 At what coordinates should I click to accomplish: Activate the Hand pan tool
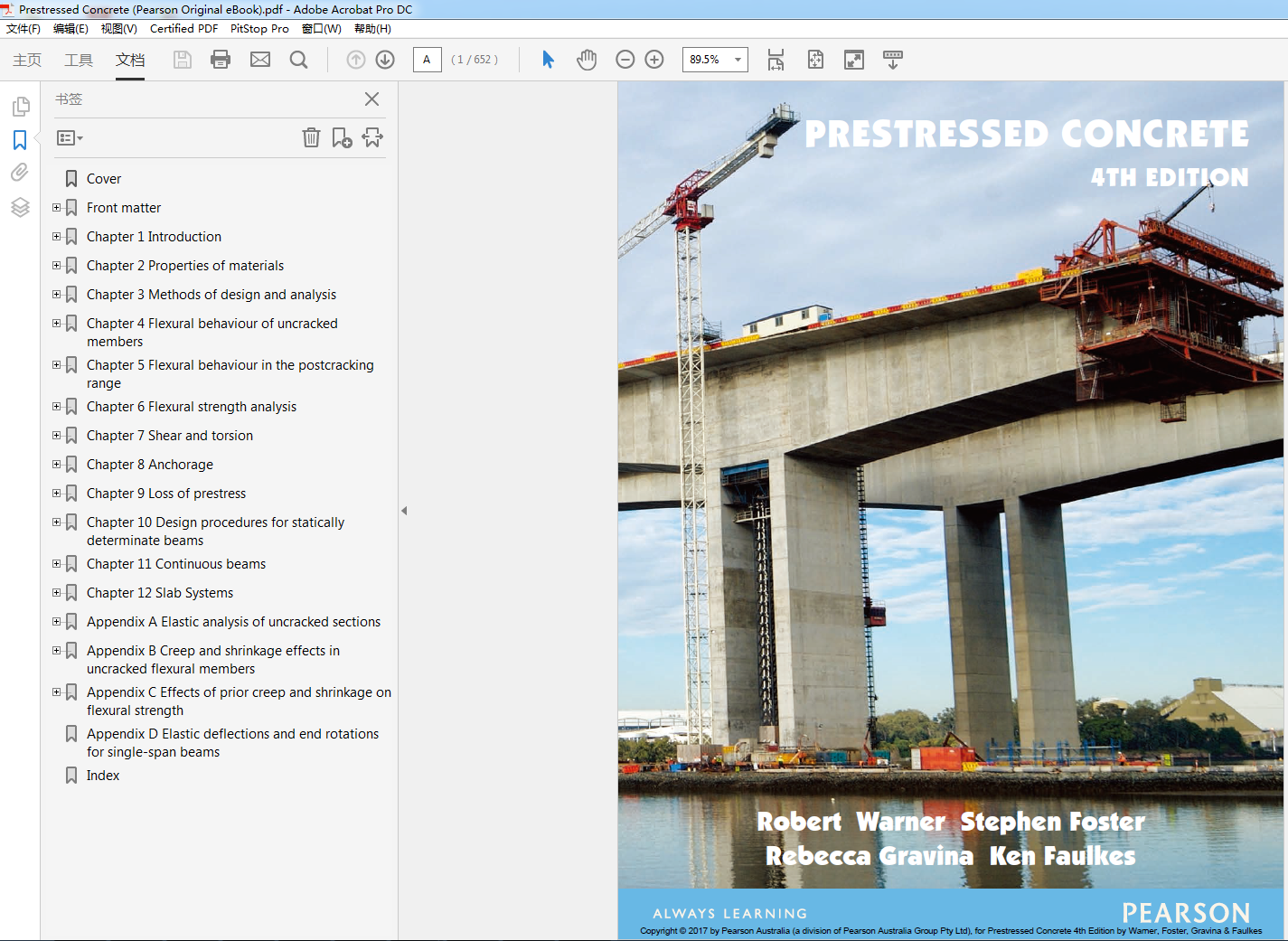(x=587, y=60)
